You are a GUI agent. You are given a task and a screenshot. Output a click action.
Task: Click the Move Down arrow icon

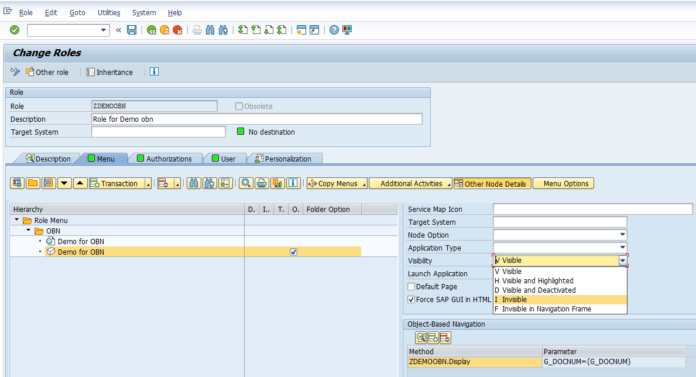coord(64,183)
